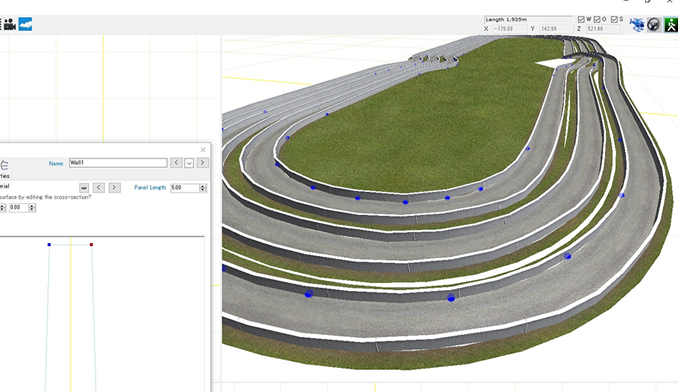Viewport: 678px width, 392px height.
Task: Click the material minus button
Action: tap(84, 188)
